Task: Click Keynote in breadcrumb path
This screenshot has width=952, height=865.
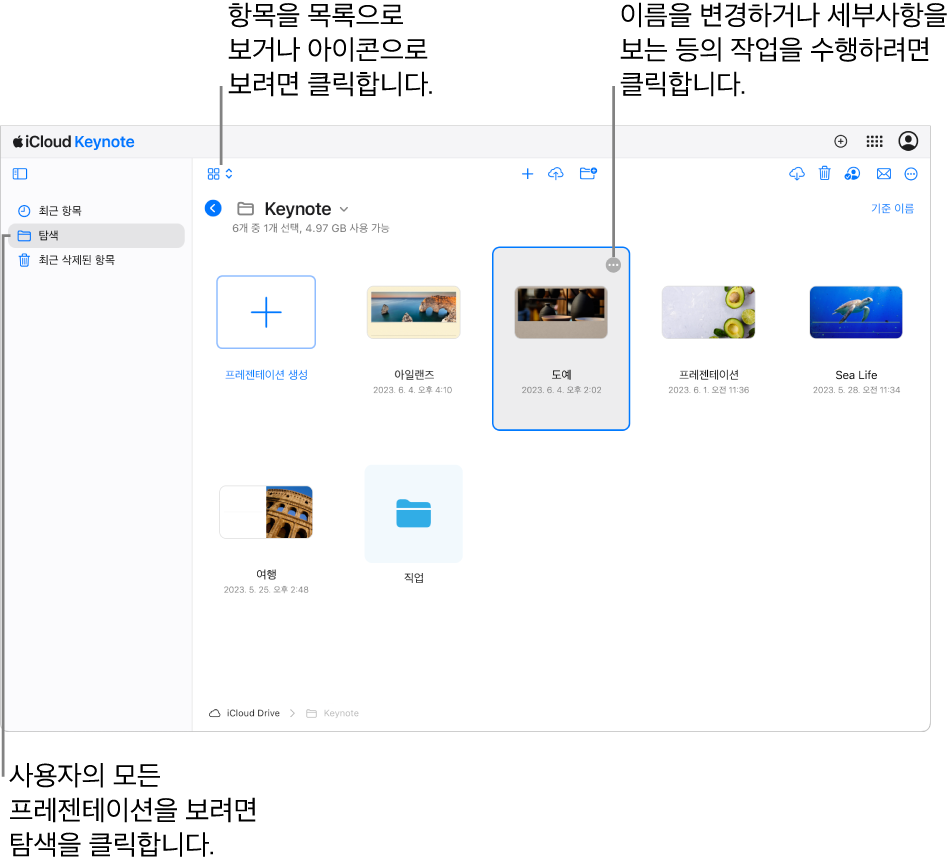Action: point(333,713)
